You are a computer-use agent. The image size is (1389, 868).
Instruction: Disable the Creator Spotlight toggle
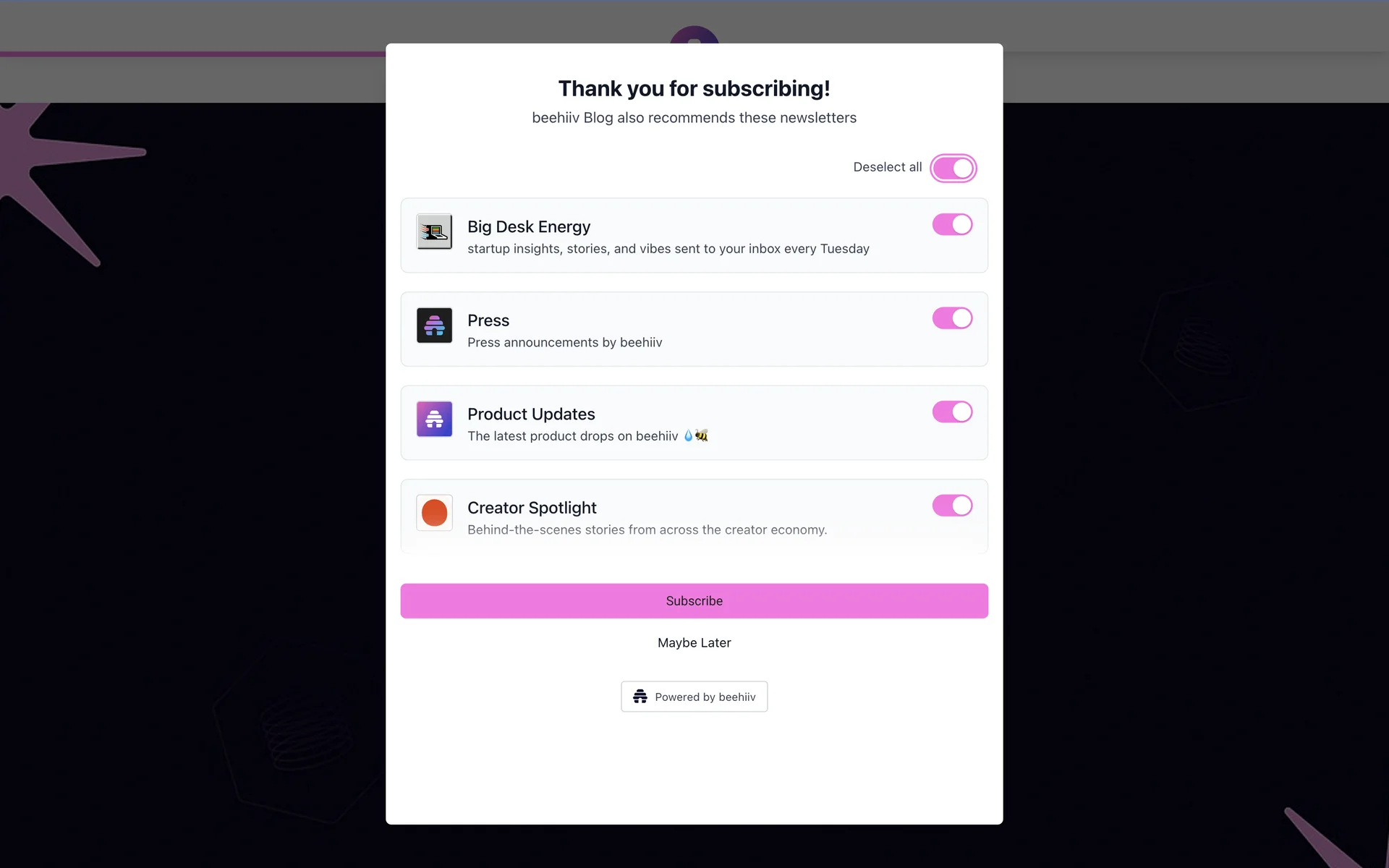pos(952,506)
